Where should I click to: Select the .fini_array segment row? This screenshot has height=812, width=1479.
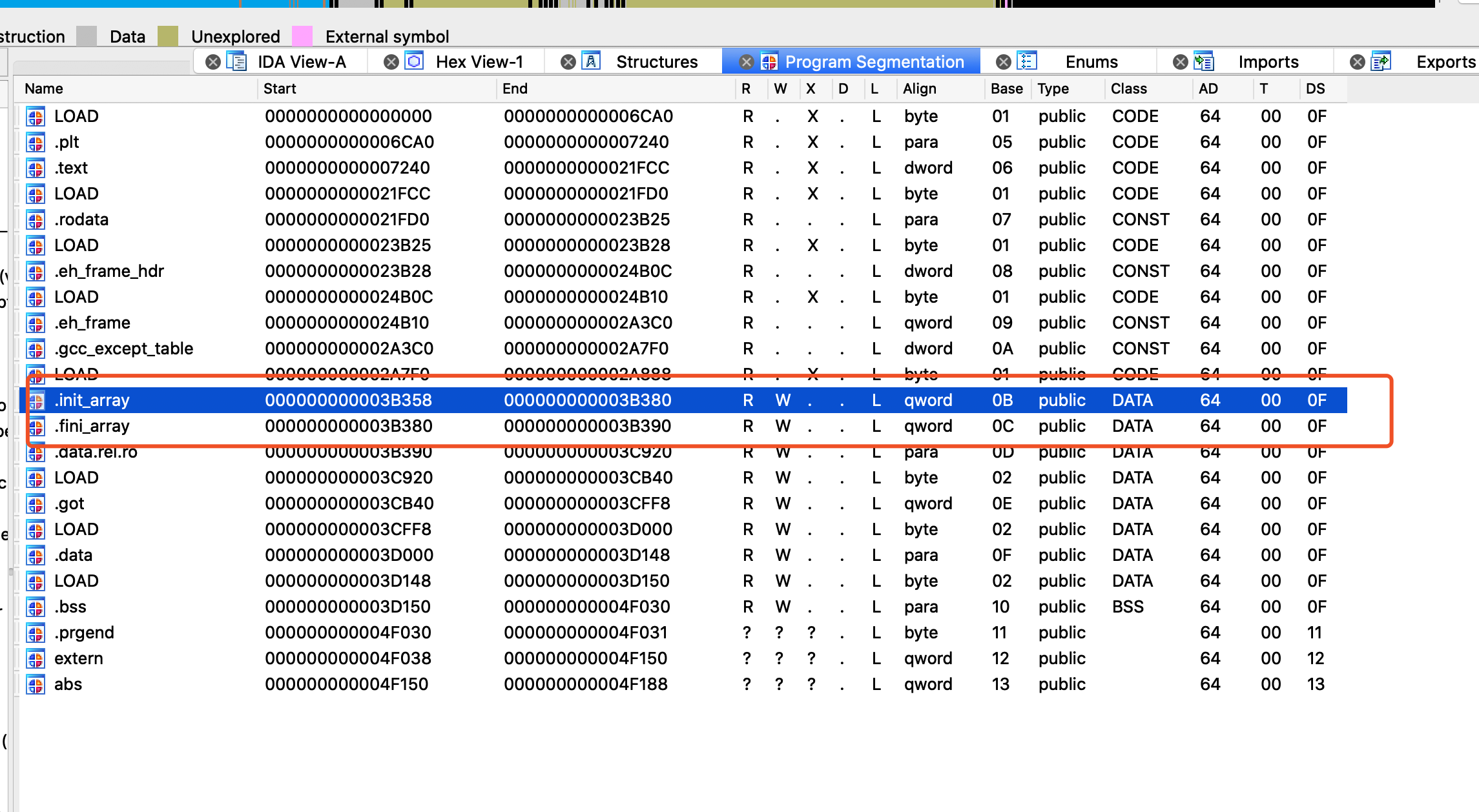92,426
